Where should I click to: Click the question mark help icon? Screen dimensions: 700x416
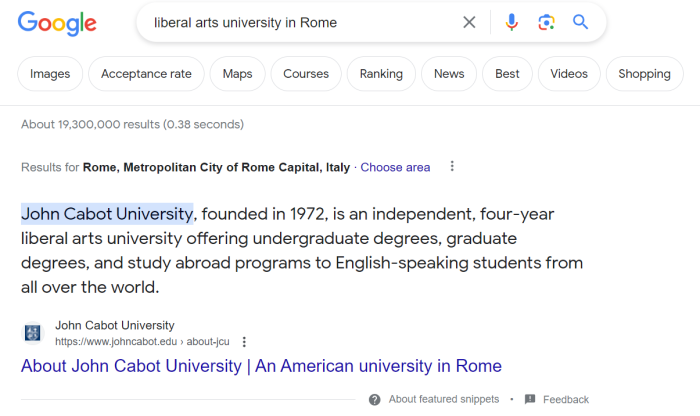coord(375,399)
